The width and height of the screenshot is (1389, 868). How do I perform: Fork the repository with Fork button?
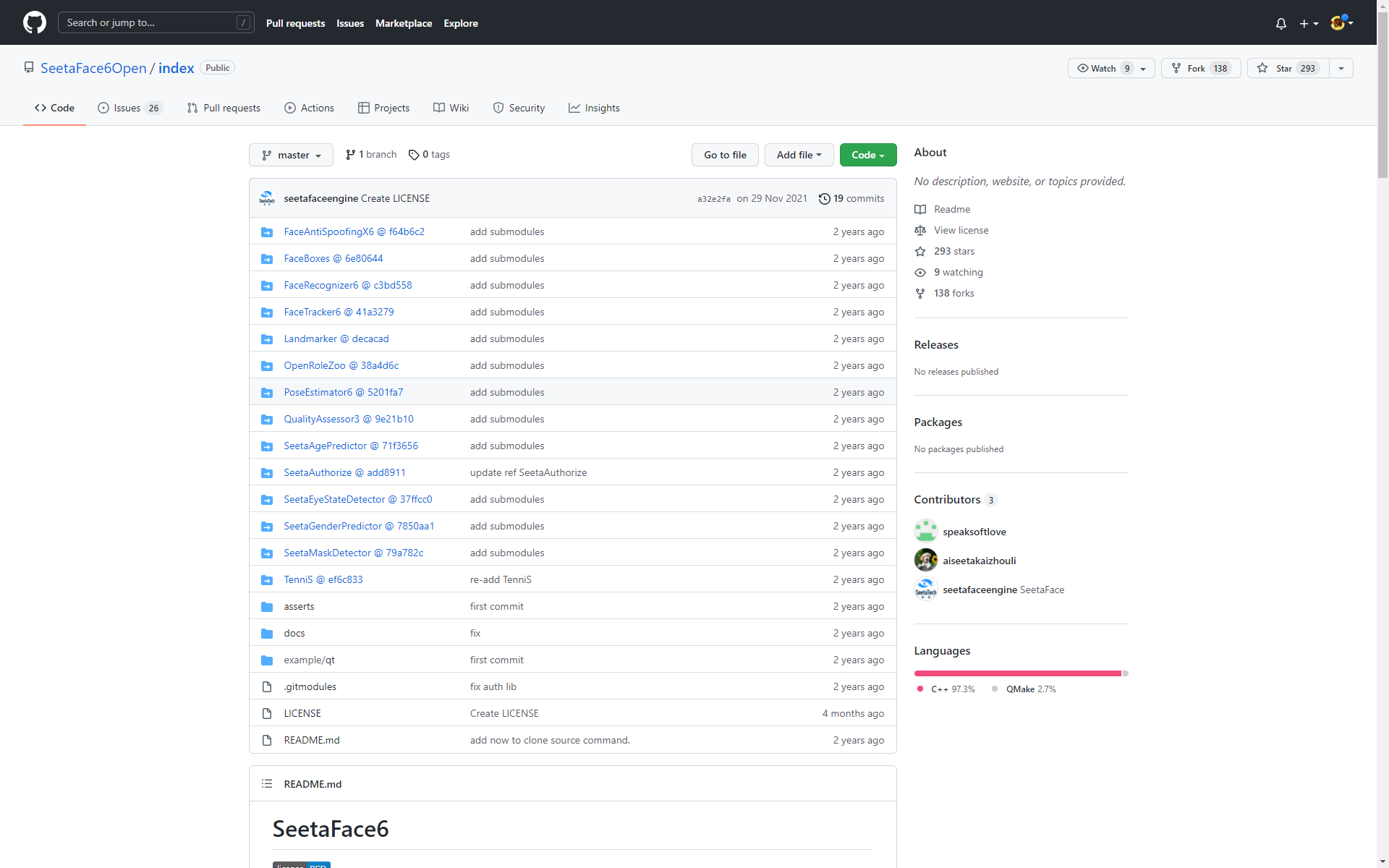pos(1201,68)
